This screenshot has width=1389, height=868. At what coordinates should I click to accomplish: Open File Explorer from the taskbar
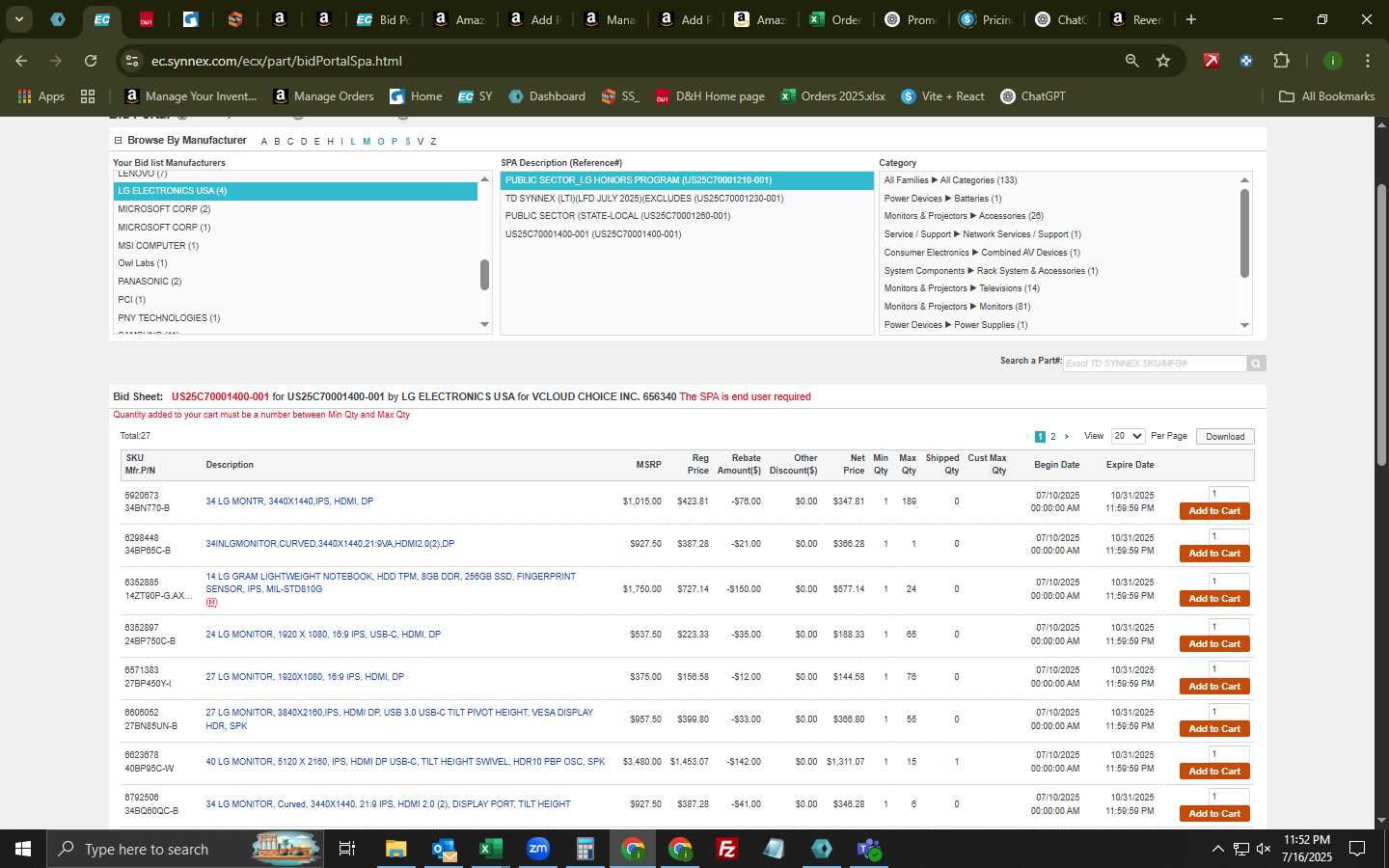(395, 849)
